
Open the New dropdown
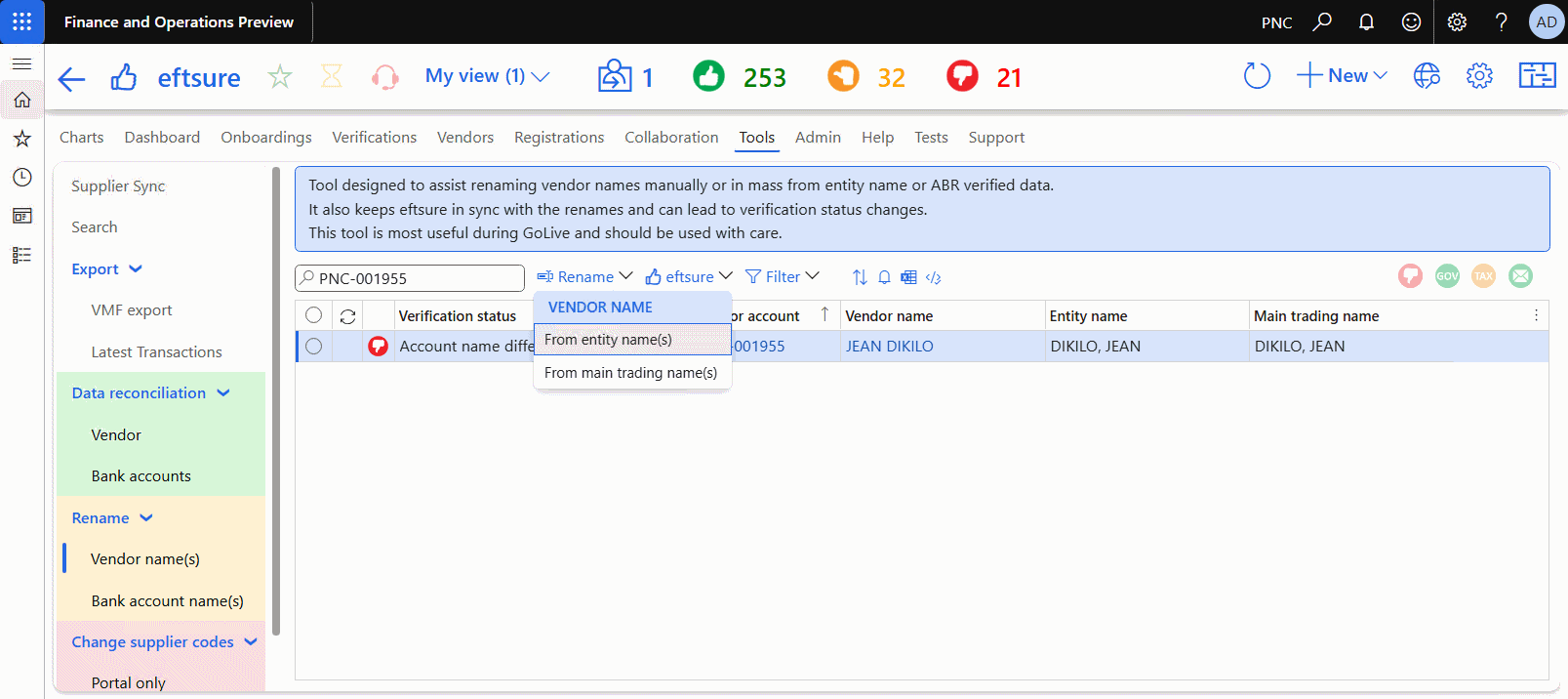pyautogui.click(x=1342, y=76)
